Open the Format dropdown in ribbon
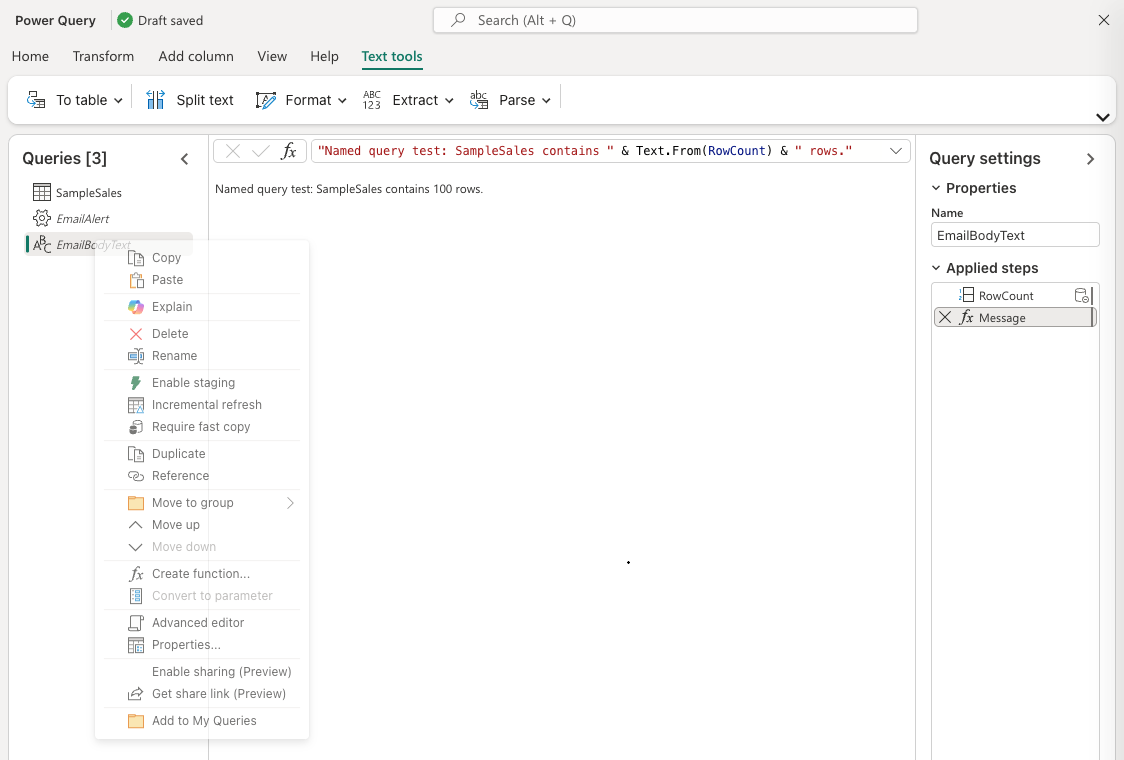 pos(301,100)
